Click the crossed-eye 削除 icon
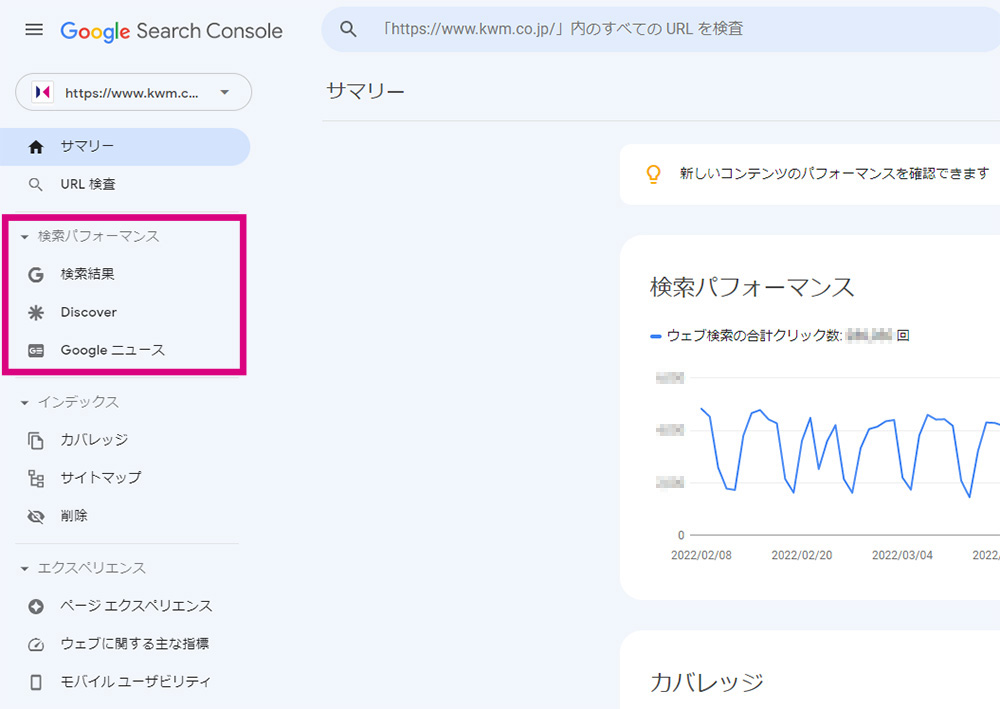Image resolution: width=1000 pixels, height=709 pixels. (36, 516)
